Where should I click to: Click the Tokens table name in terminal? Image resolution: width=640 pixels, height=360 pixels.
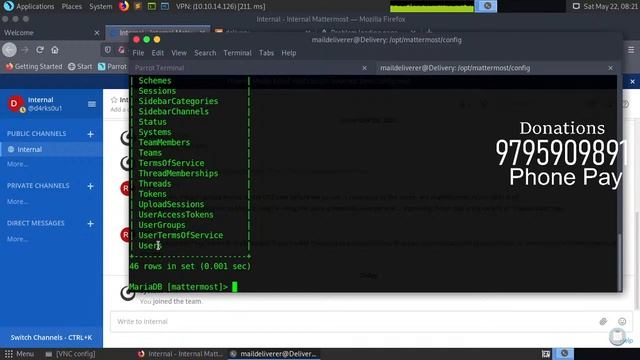pyautogui.click(x=152, y=194)
